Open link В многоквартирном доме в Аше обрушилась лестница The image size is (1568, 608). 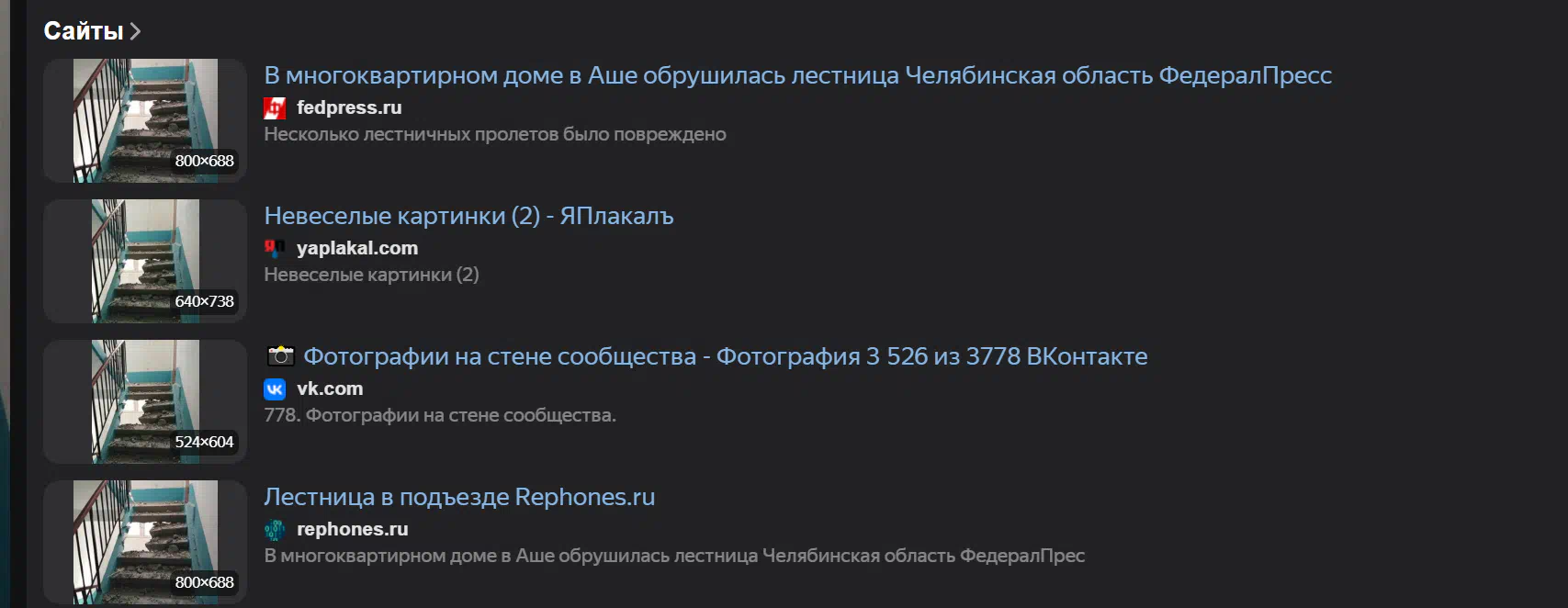pos(797,75)
